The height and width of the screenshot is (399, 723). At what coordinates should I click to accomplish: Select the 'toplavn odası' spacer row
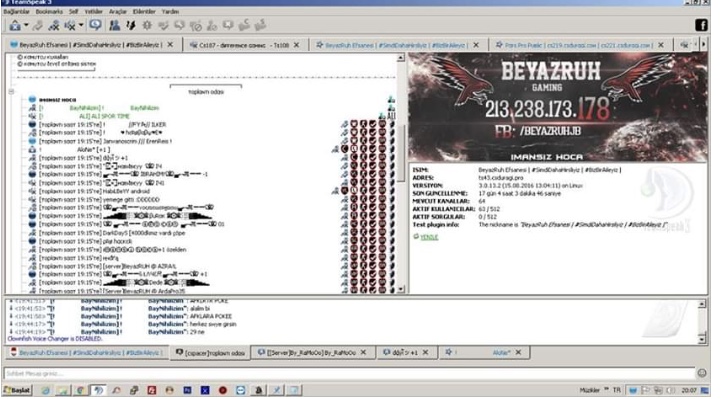206,92
